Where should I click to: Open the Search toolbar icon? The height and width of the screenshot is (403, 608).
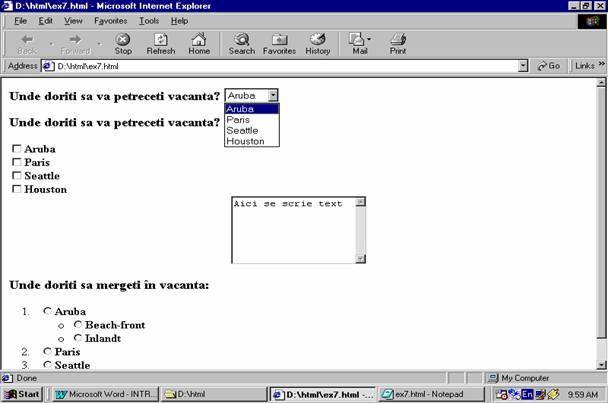click(242, 43)
